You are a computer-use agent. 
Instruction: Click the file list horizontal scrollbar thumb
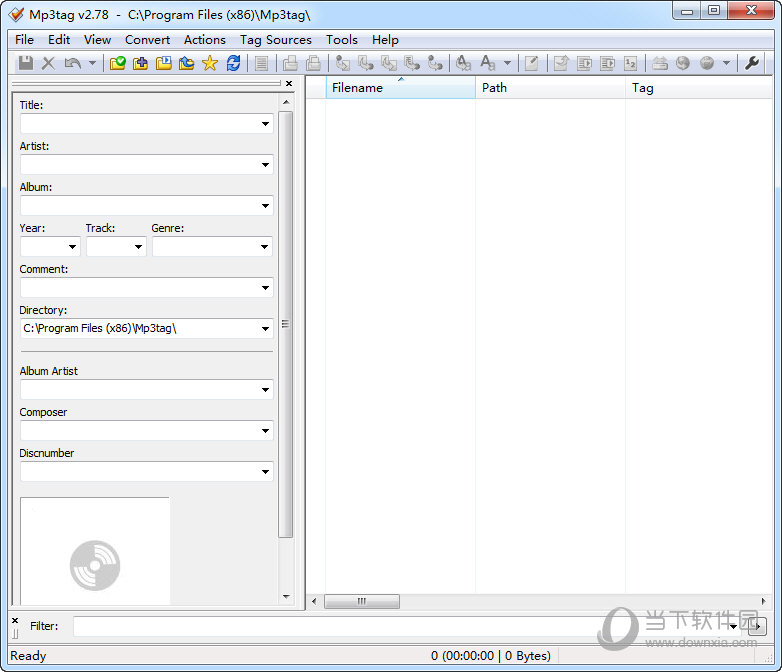362,601
